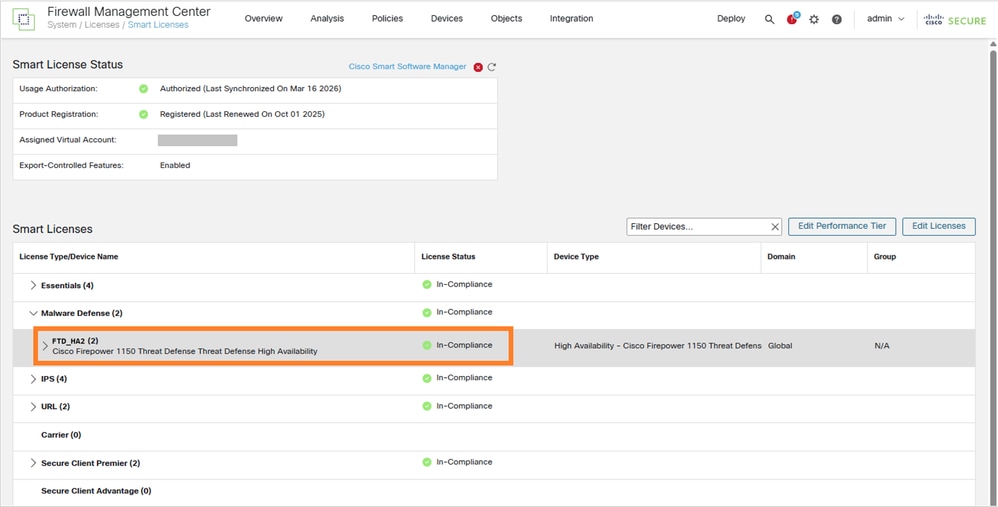Click the Edit Licenses button
Viewport: 998px width, 507px height.
coord(939,226)
